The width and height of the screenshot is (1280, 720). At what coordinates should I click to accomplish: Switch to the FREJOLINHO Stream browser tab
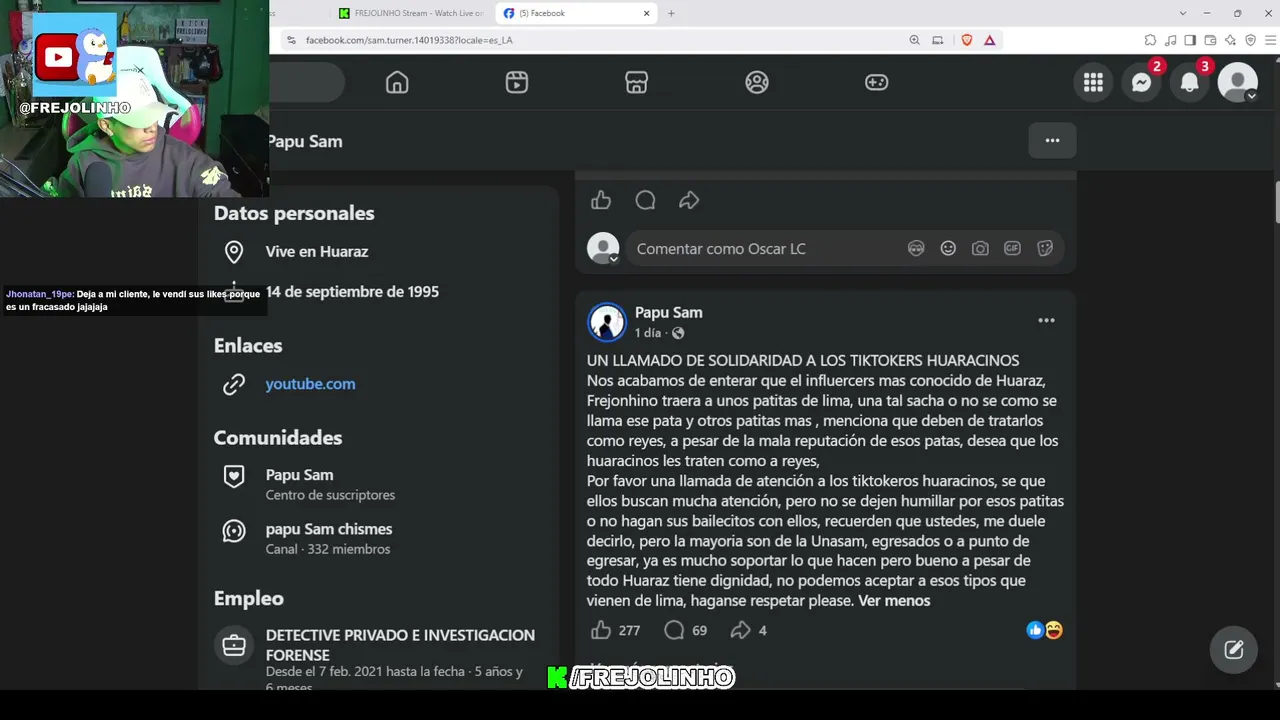[x=411, y=13]
